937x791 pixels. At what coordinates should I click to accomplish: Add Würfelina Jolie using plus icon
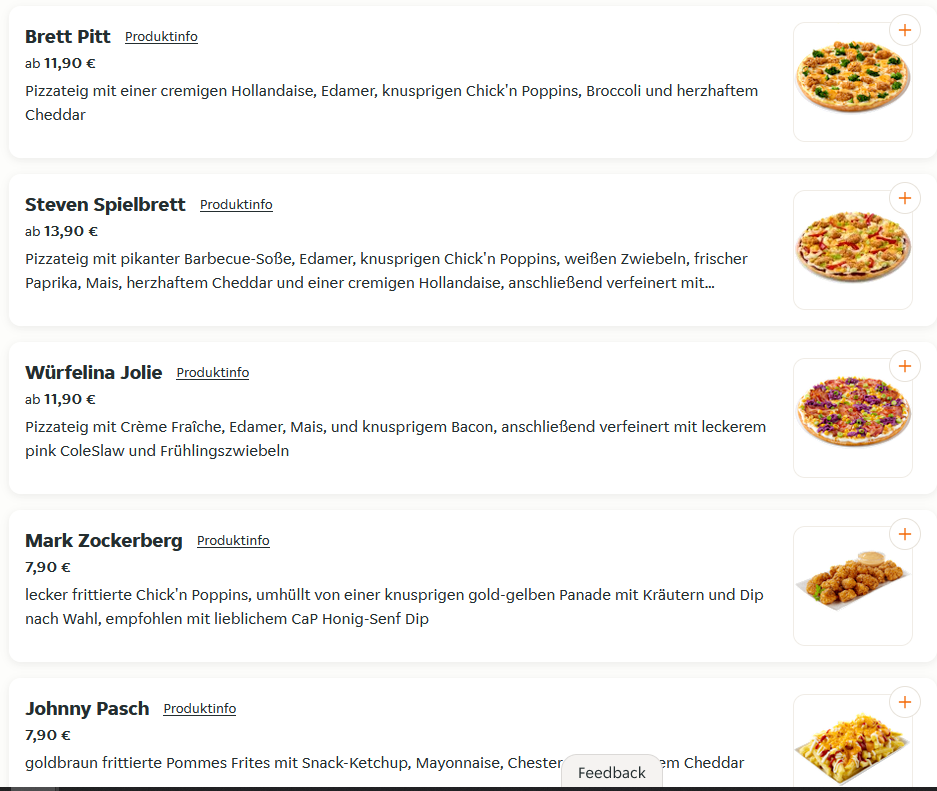[905, 366]
